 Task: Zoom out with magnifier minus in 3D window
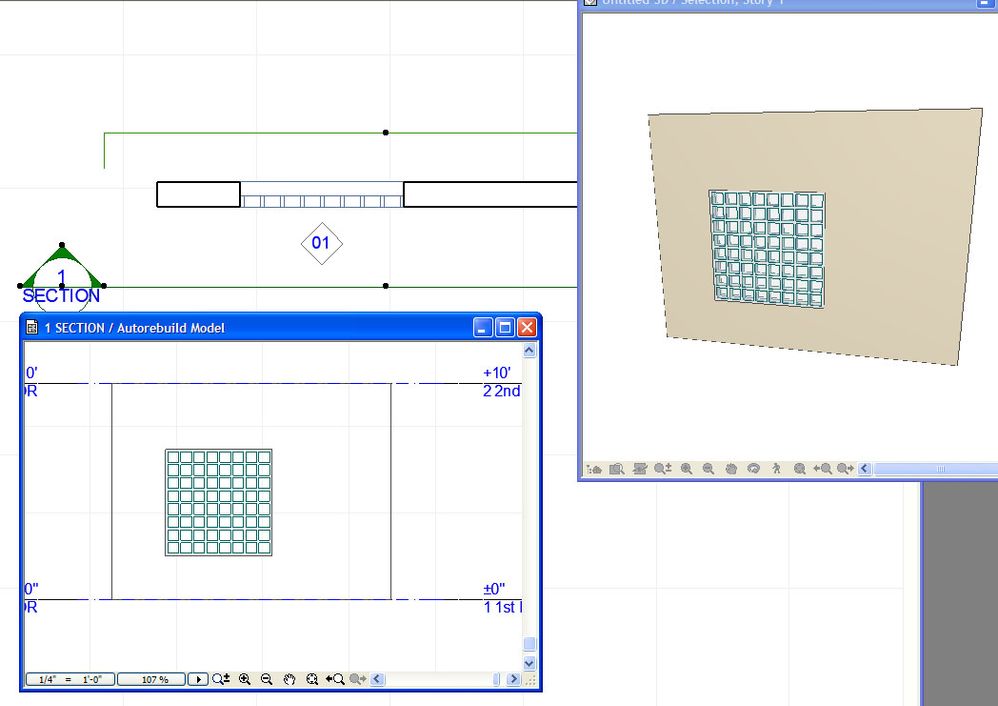pyautogui.click(x=708, y=469)
